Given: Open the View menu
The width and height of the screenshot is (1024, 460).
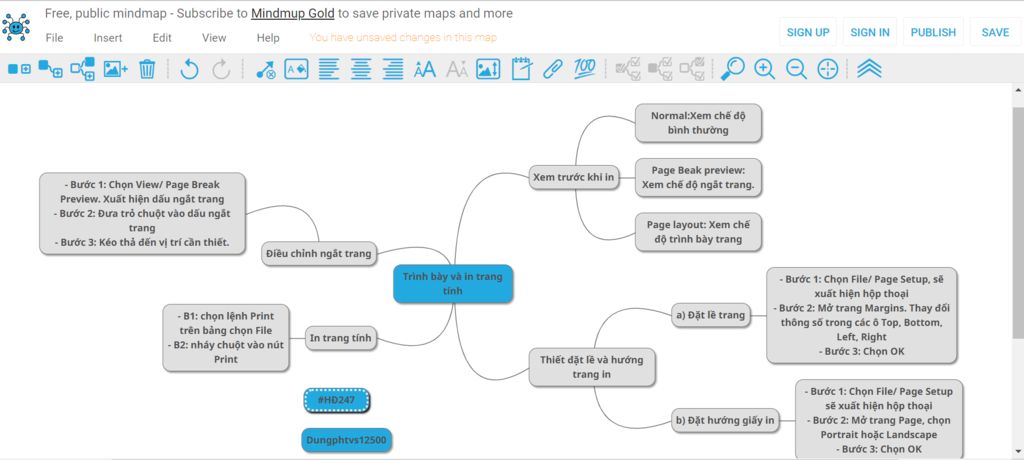Looking at the screenshot, I should (214, 38).
